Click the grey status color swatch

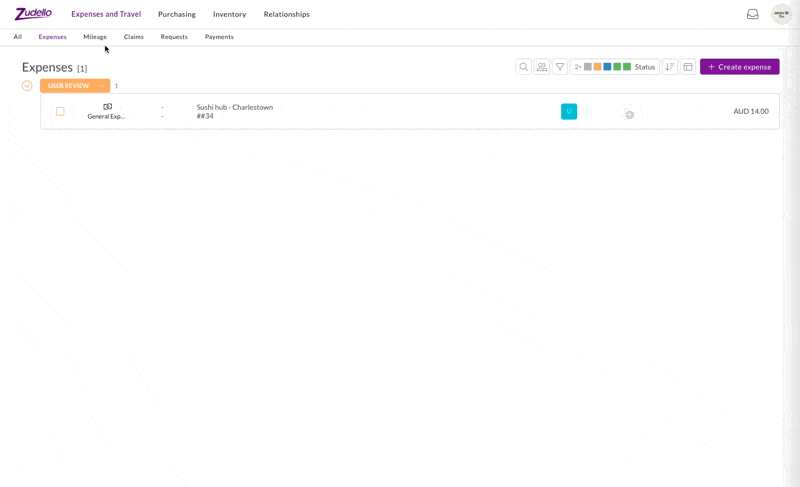(x=588, y=67)
